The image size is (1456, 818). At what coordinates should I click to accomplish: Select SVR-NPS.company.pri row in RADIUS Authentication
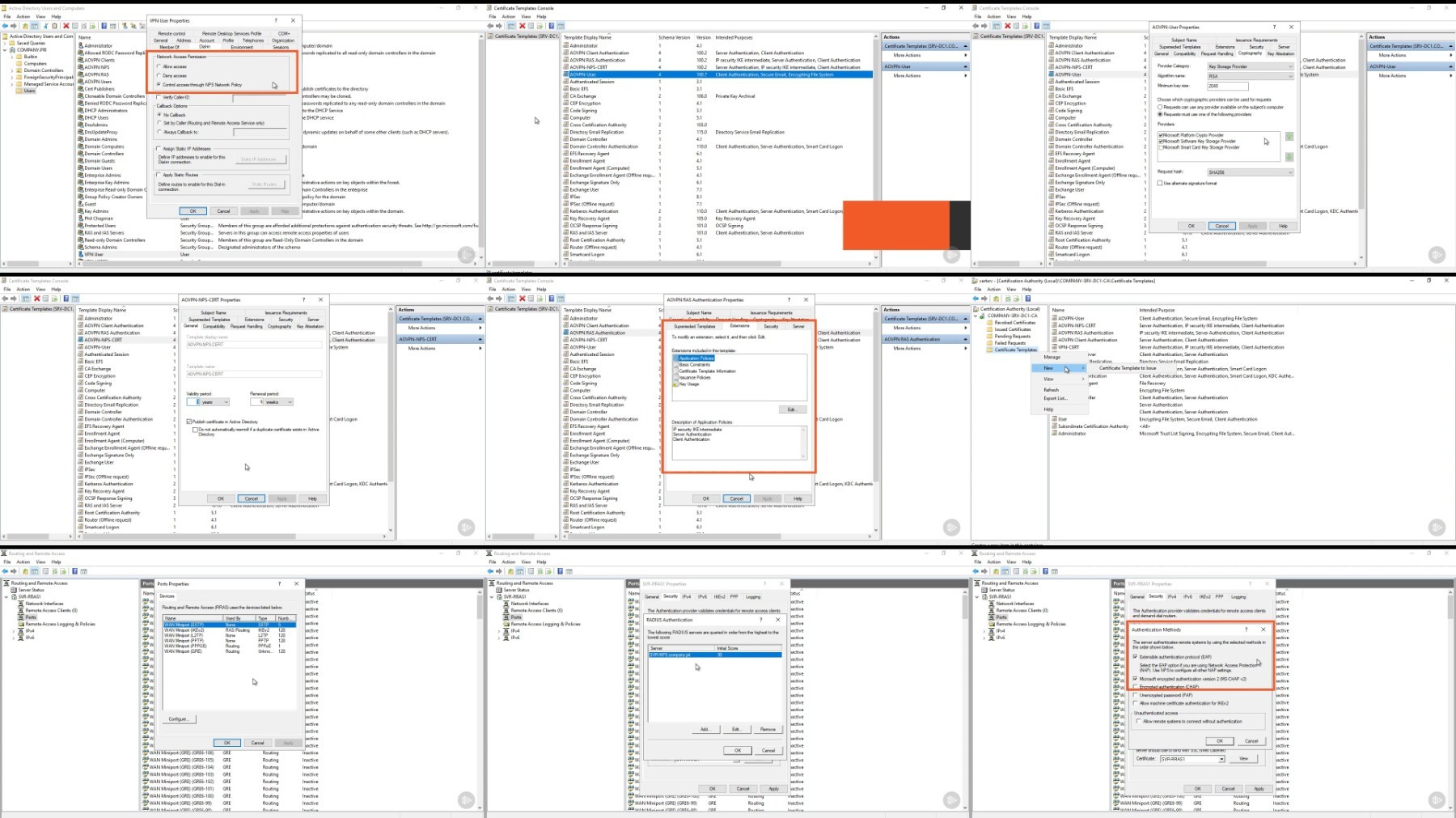click(x=715, y=655)
